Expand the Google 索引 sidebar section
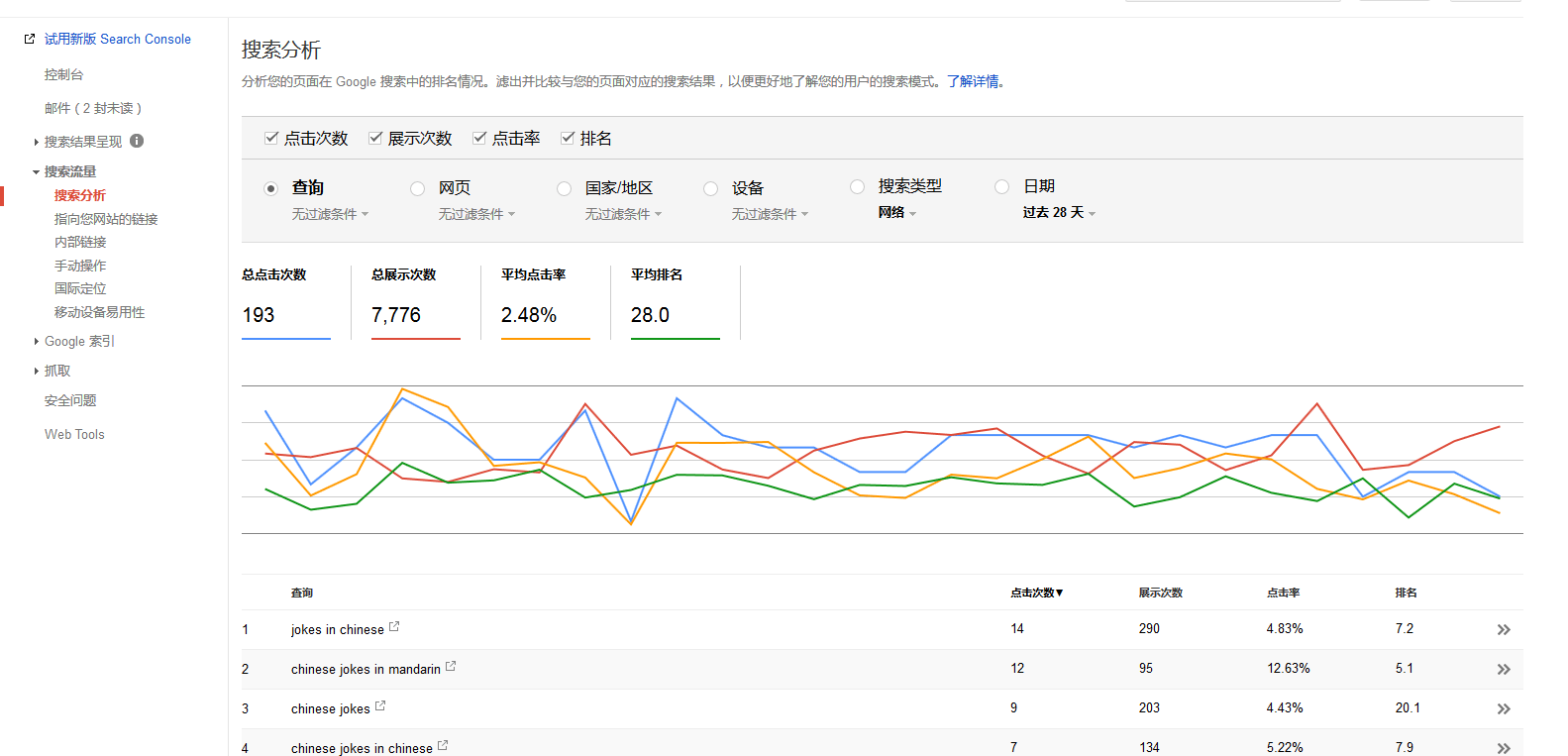 coord(37,341)
